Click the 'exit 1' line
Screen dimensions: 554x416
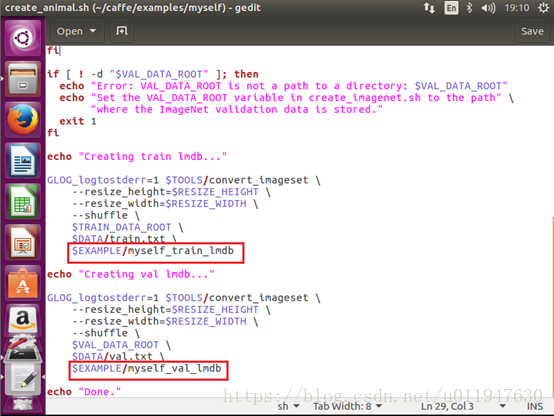point(78,121)
